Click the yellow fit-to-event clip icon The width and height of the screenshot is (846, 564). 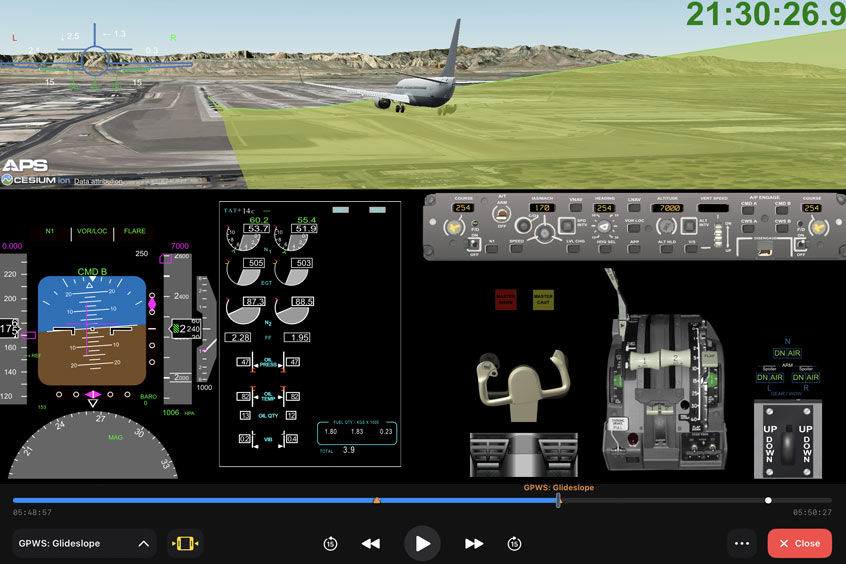click(x=185, y=543)
